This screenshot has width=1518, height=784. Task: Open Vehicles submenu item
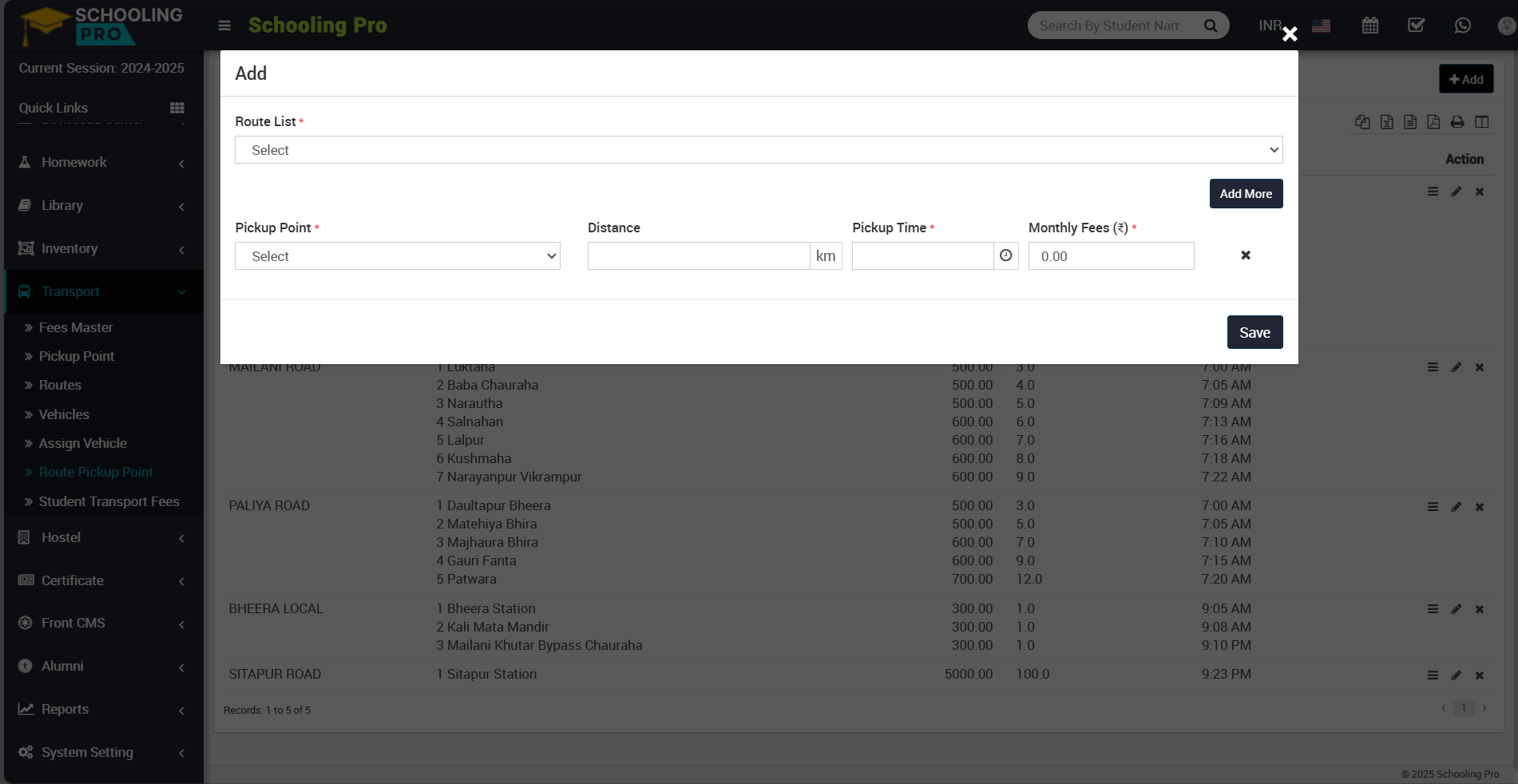pos(64,414)
